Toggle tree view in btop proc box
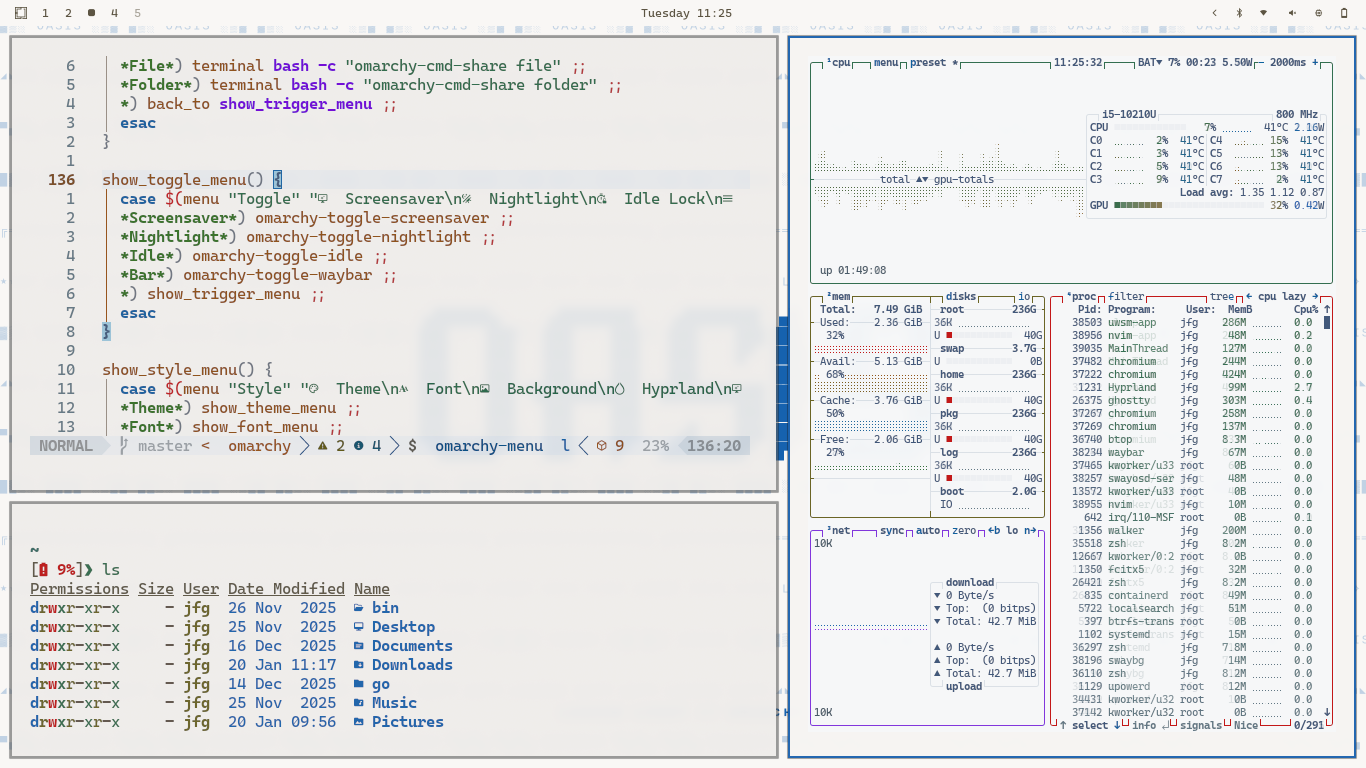The image size is (1366, 768). tap(1222, 297)
